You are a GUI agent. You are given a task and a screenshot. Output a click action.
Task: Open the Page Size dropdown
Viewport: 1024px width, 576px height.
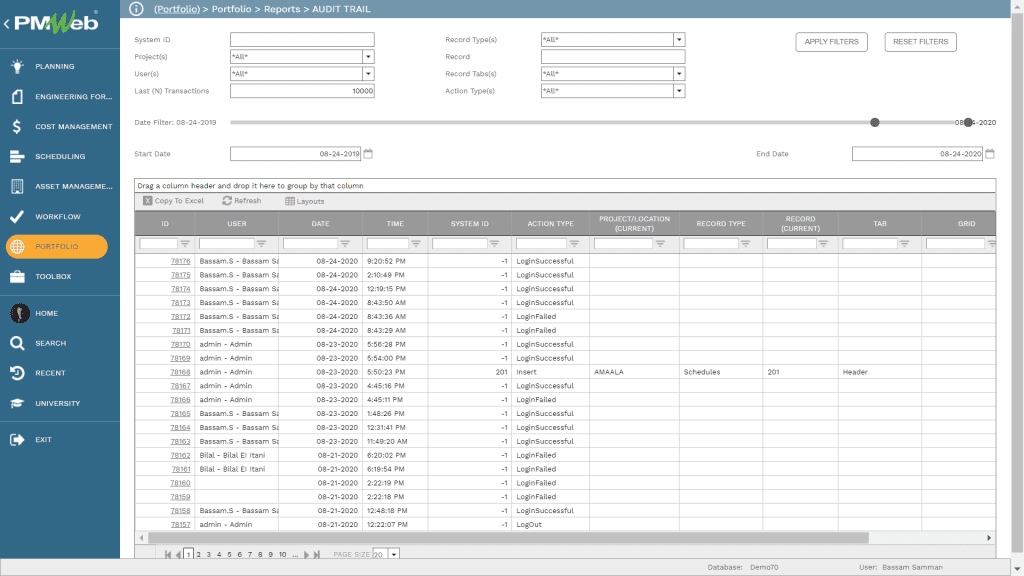click(x=394, y=554)
